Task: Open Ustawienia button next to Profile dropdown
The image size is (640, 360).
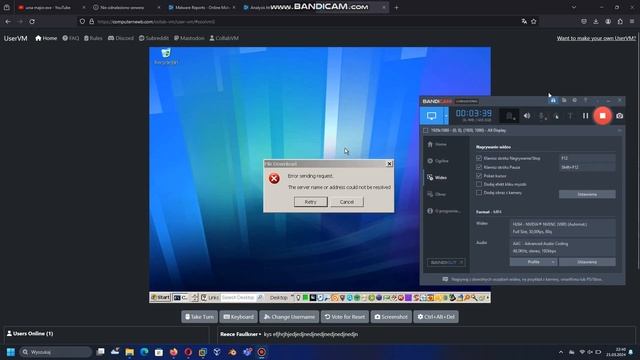Action: pos(587,262)
